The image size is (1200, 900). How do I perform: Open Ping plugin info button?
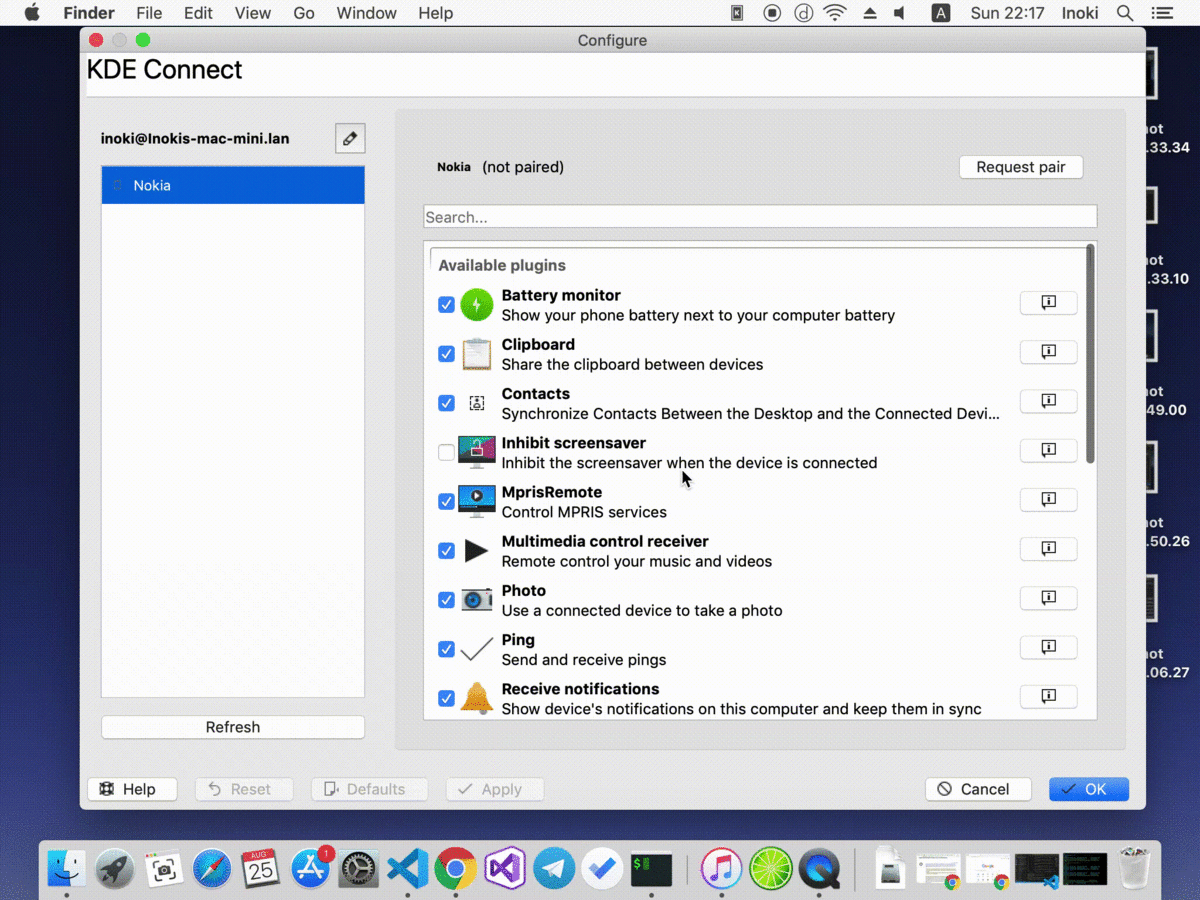1048,647
